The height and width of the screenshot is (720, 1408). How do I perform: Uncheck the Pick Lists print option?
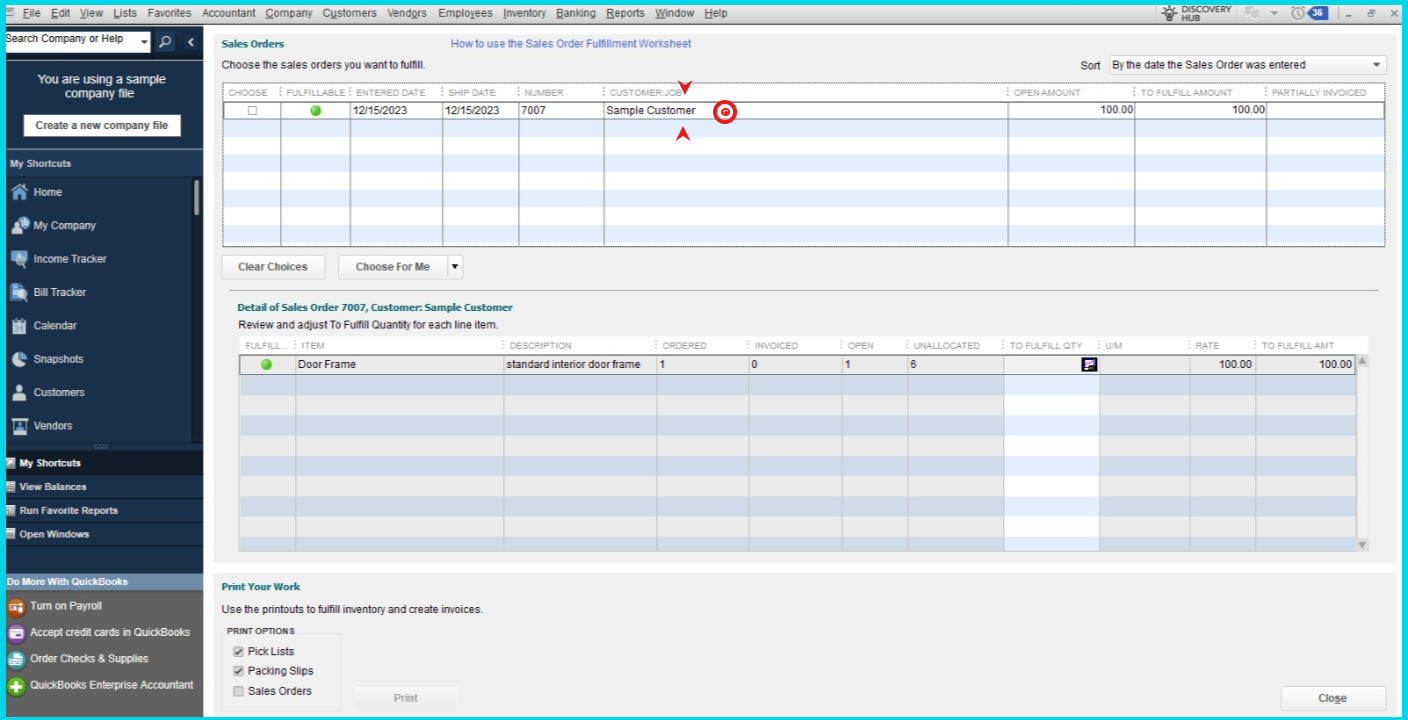tap(238, 651)
